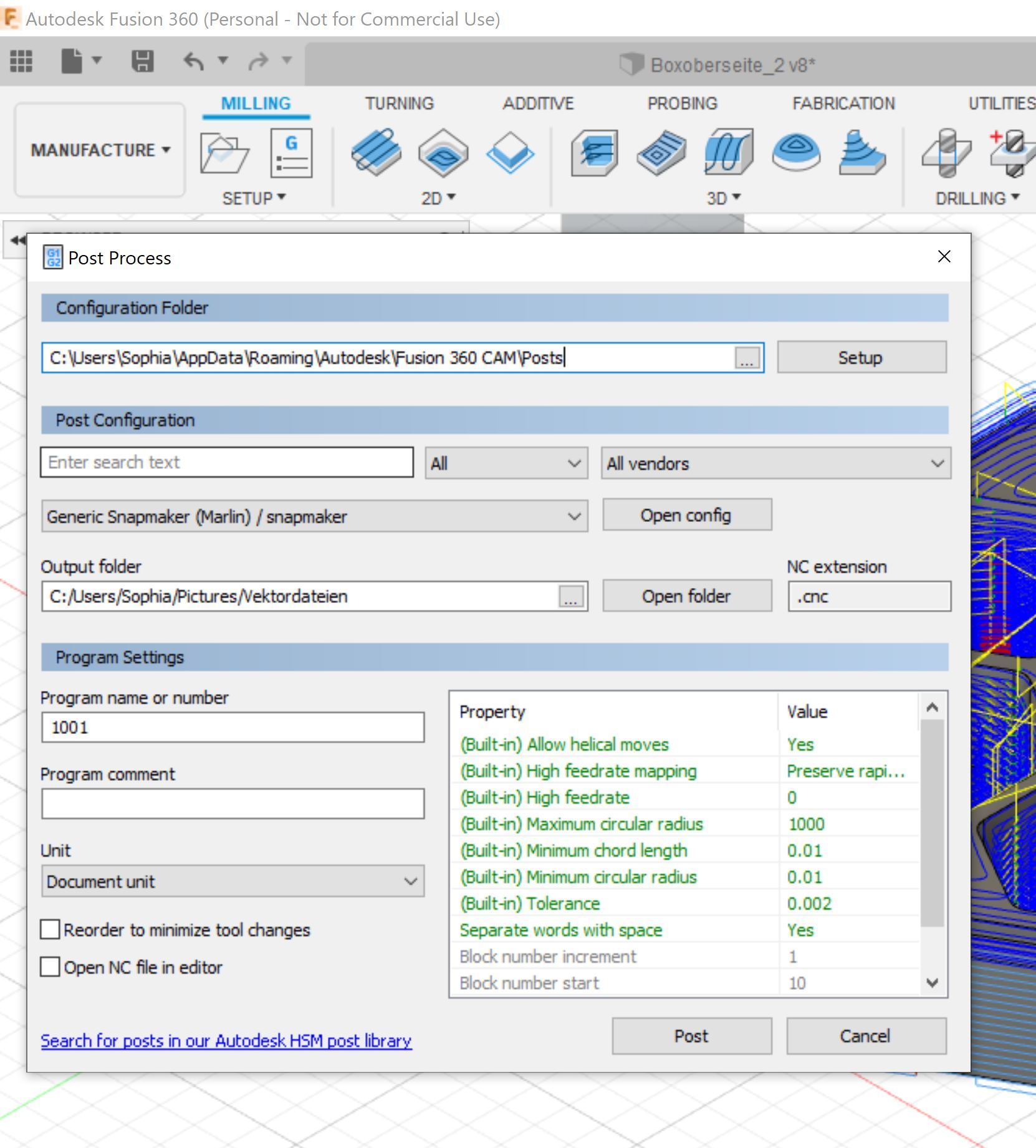Click the property list scroll up arrow
Image resolution: width=1036 pixels, height=1148 pixels.
click(x=933, y=707)
